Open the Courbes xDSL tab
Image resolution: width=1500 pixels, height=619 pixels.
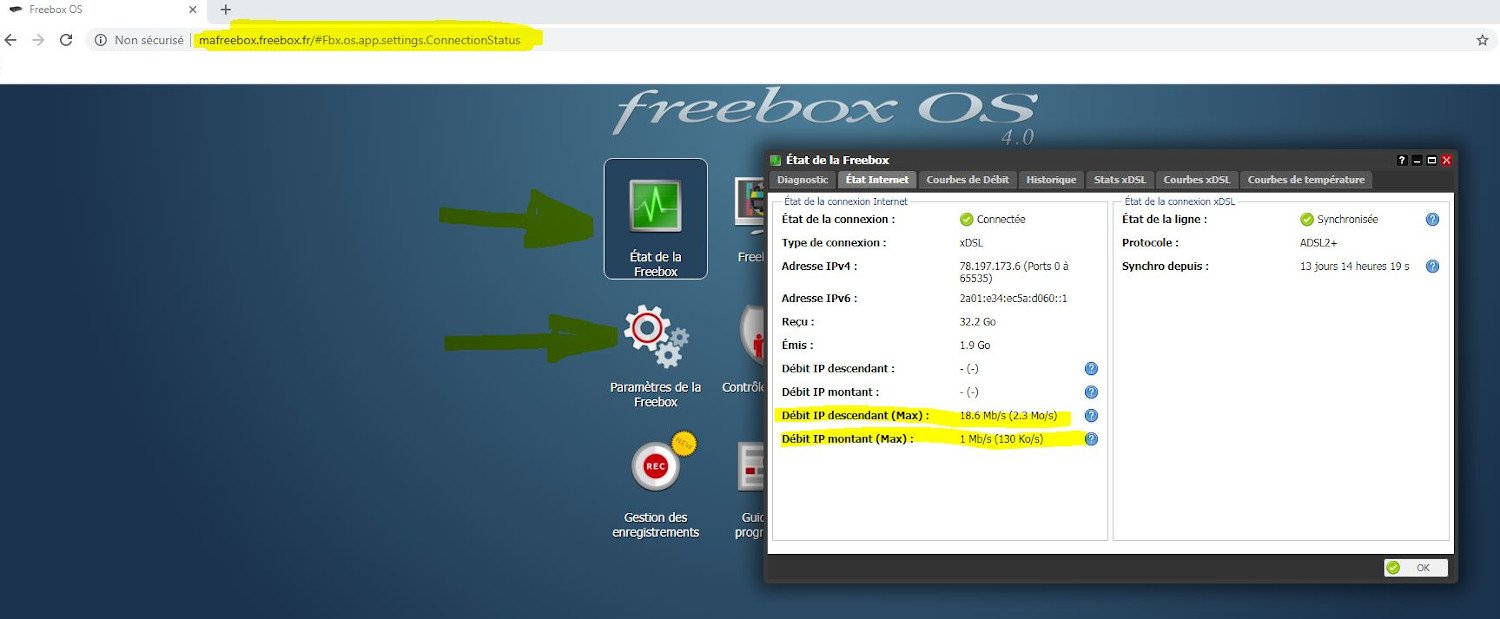point(1196,180)
